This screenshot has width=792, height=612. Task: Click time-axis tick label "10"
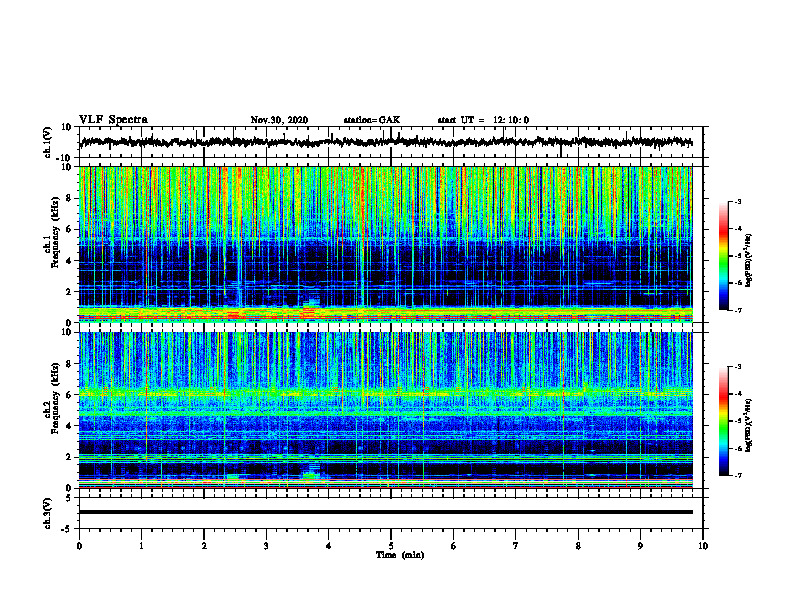[x=703, y=546]
